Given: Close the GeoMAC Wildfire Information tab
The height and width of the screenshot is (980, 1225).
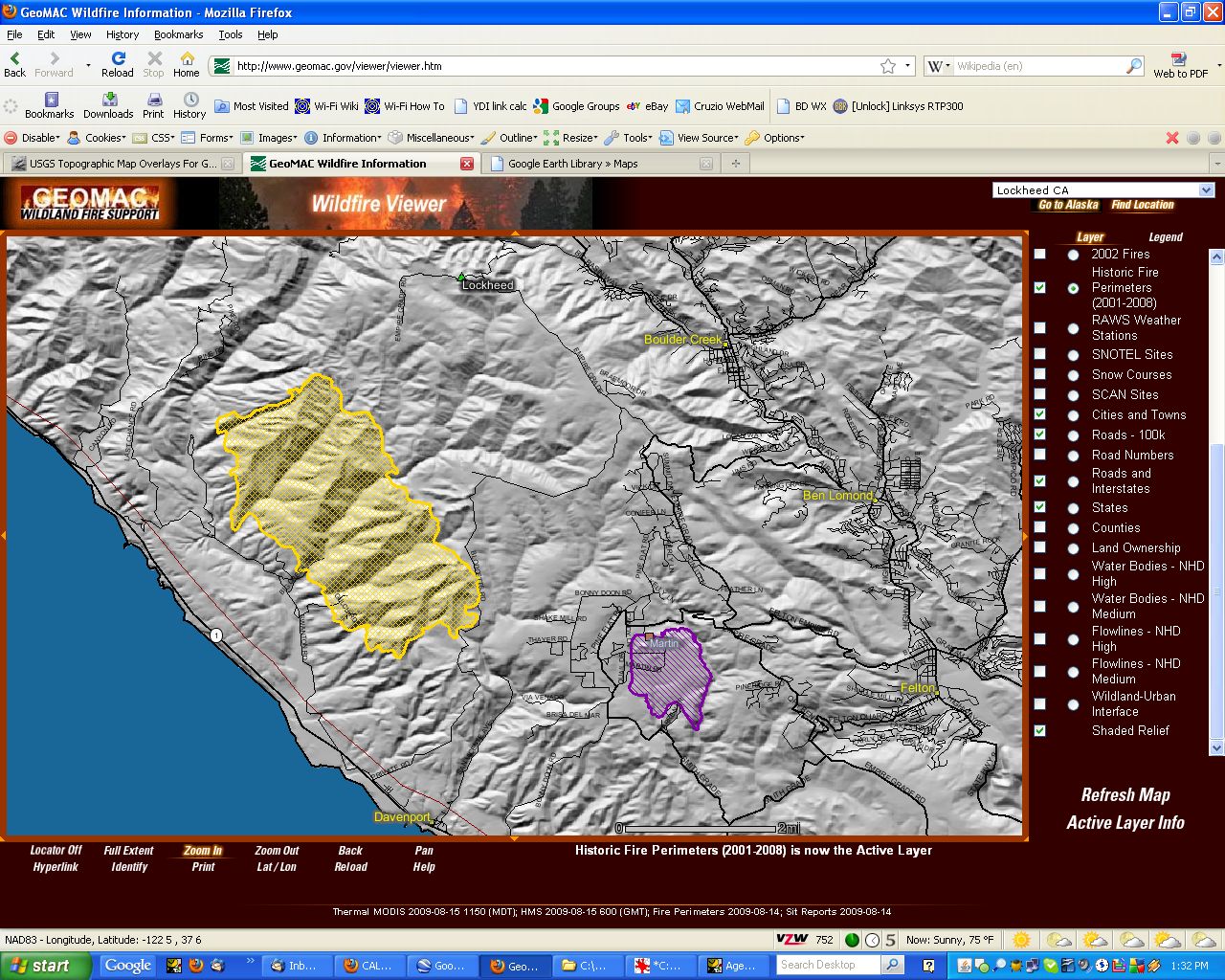Looking at the screenshot, I should coord(467,164).
